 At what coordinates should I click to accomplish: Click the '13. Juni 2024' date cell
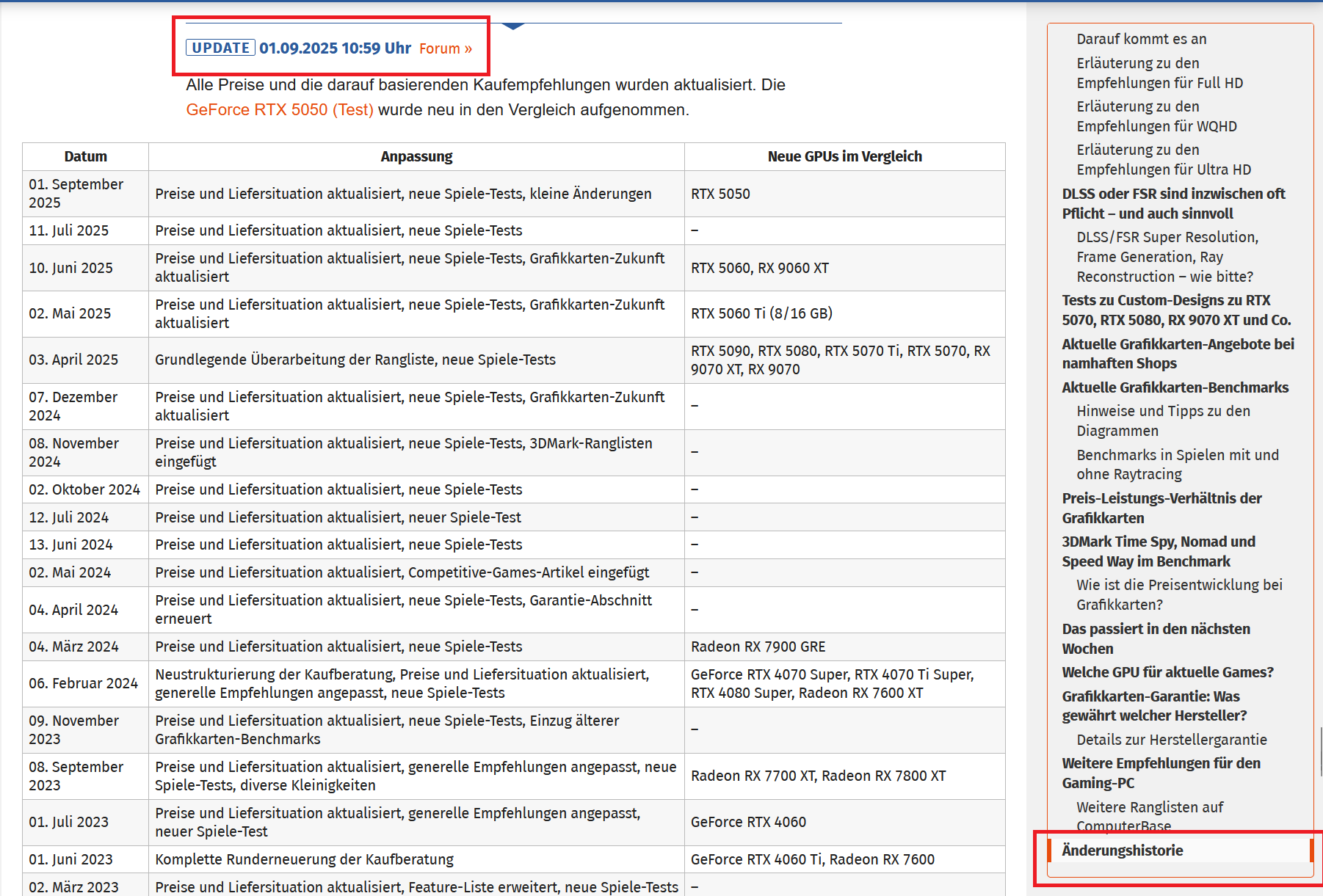86,544
